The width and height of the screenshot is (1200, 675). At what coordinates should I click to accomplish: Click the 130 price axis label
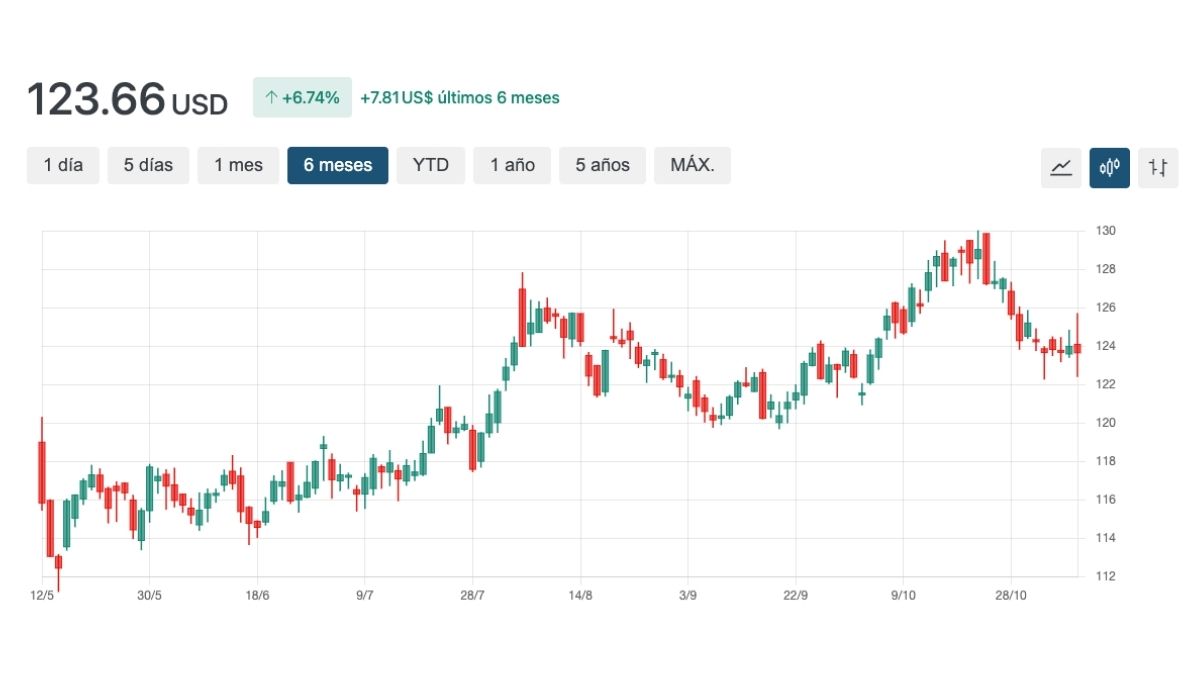pos(1104,231)
